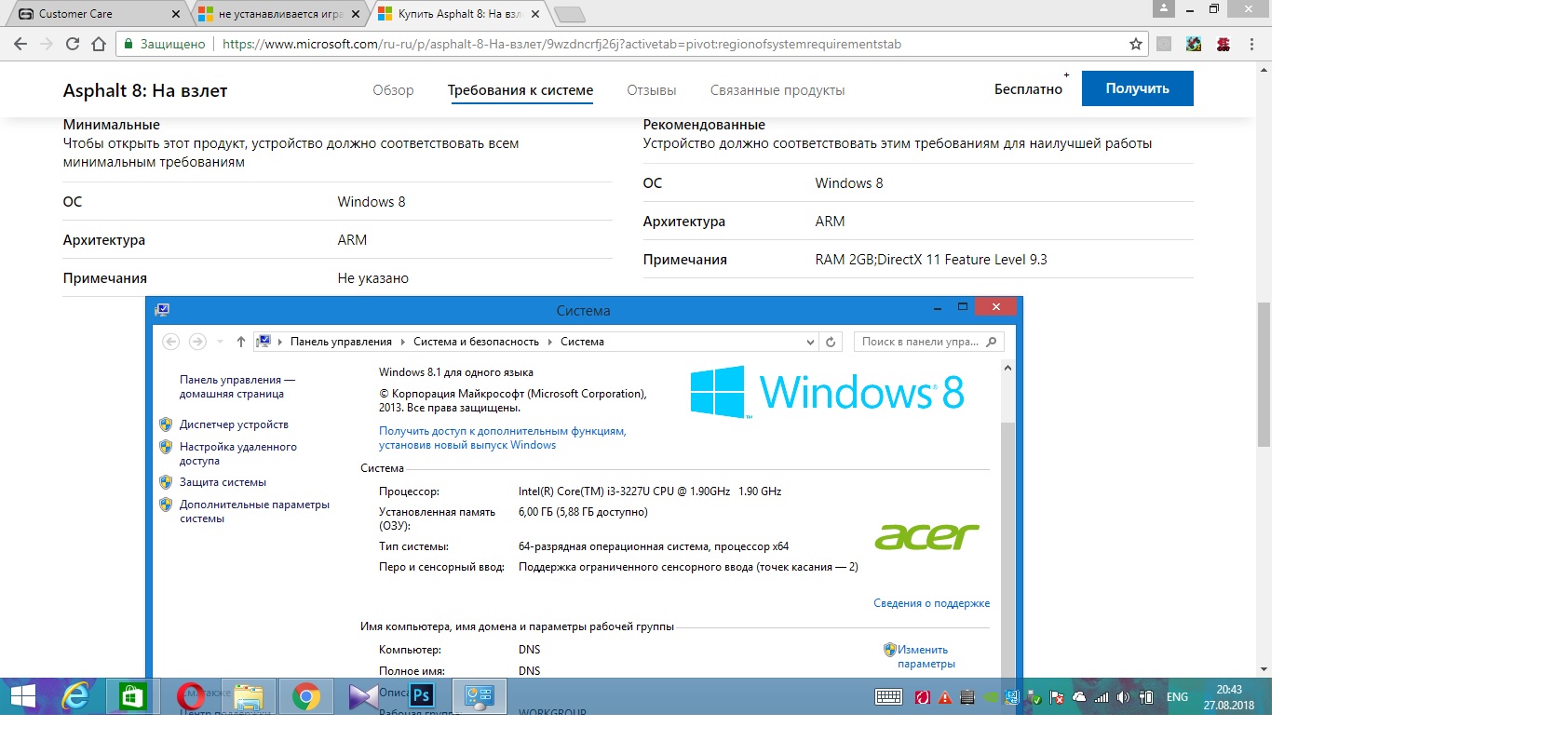1568x754 pixels.
Task: Open Windows Store from taskbar
Action: point(132,696)
